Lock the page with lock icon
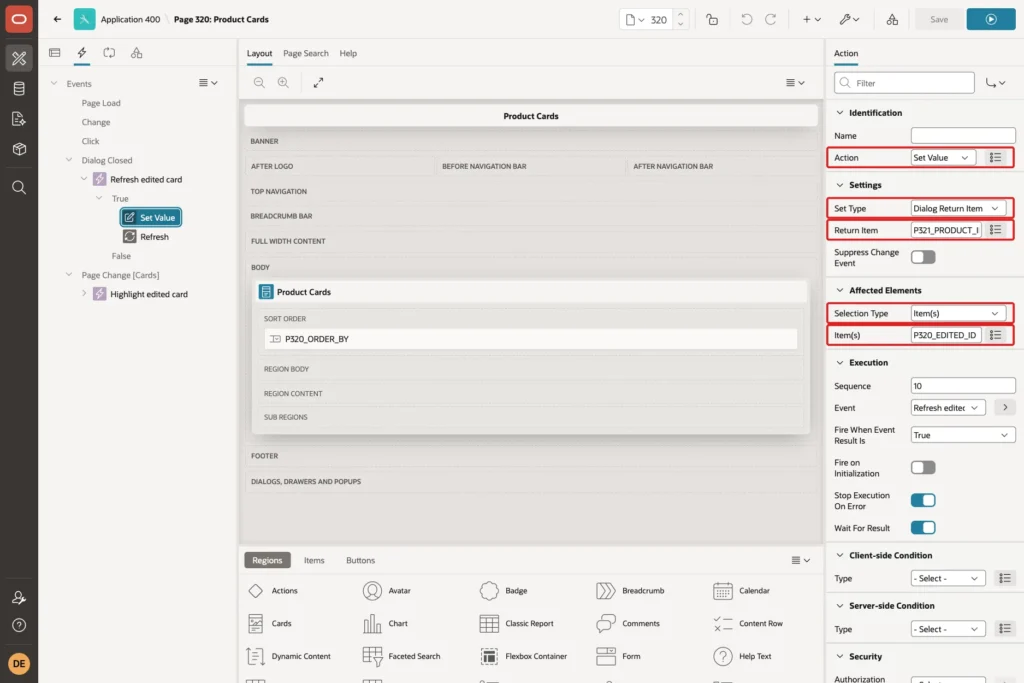The image size is (1024, 683). point(712,20)
